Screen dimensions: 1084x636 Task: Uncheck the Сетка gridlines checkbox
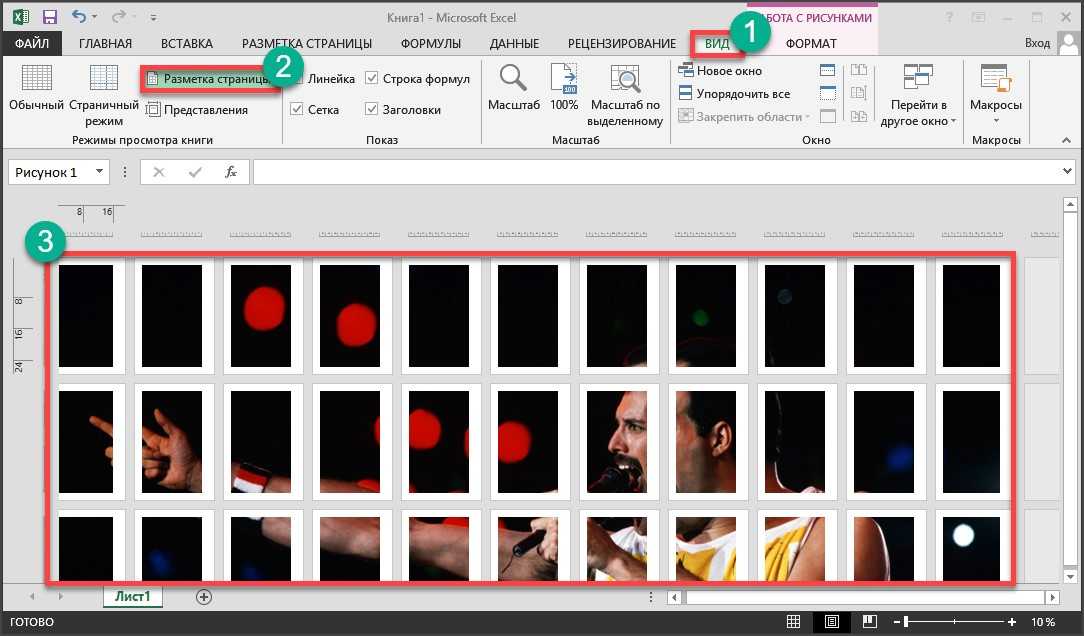point(297,110)
